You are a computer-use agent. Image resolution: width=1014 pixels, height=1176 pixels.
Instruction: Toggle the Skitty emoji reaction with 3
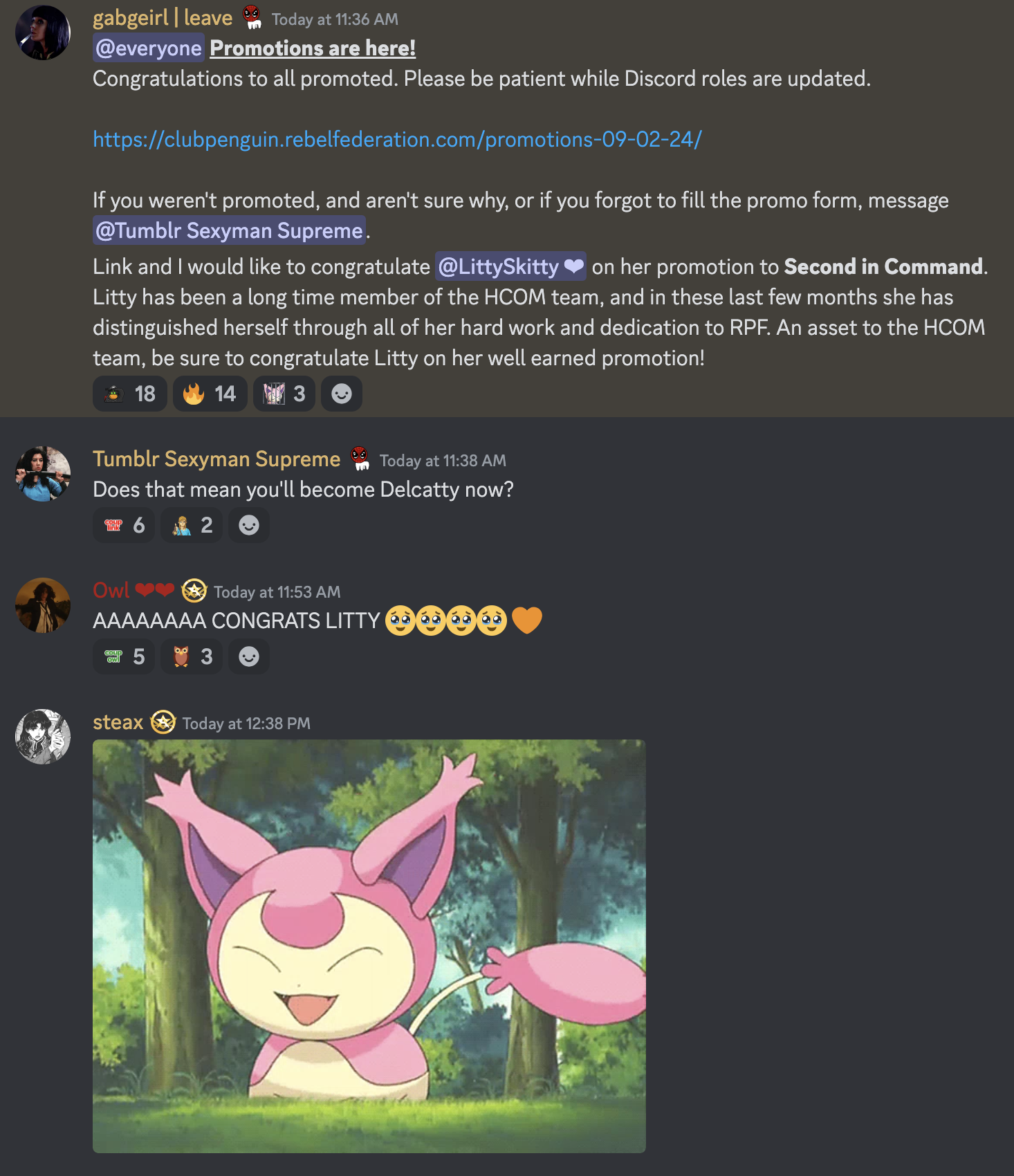[284, 394]
